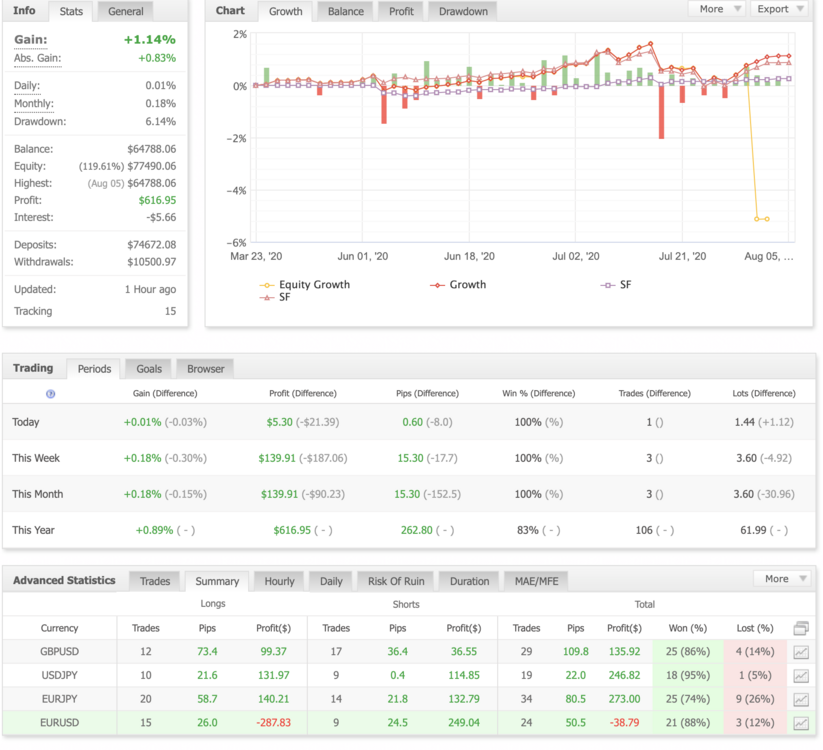Click the EURUSD currency cell
This screenshot has width=823, height=750.
click(59, 722)
